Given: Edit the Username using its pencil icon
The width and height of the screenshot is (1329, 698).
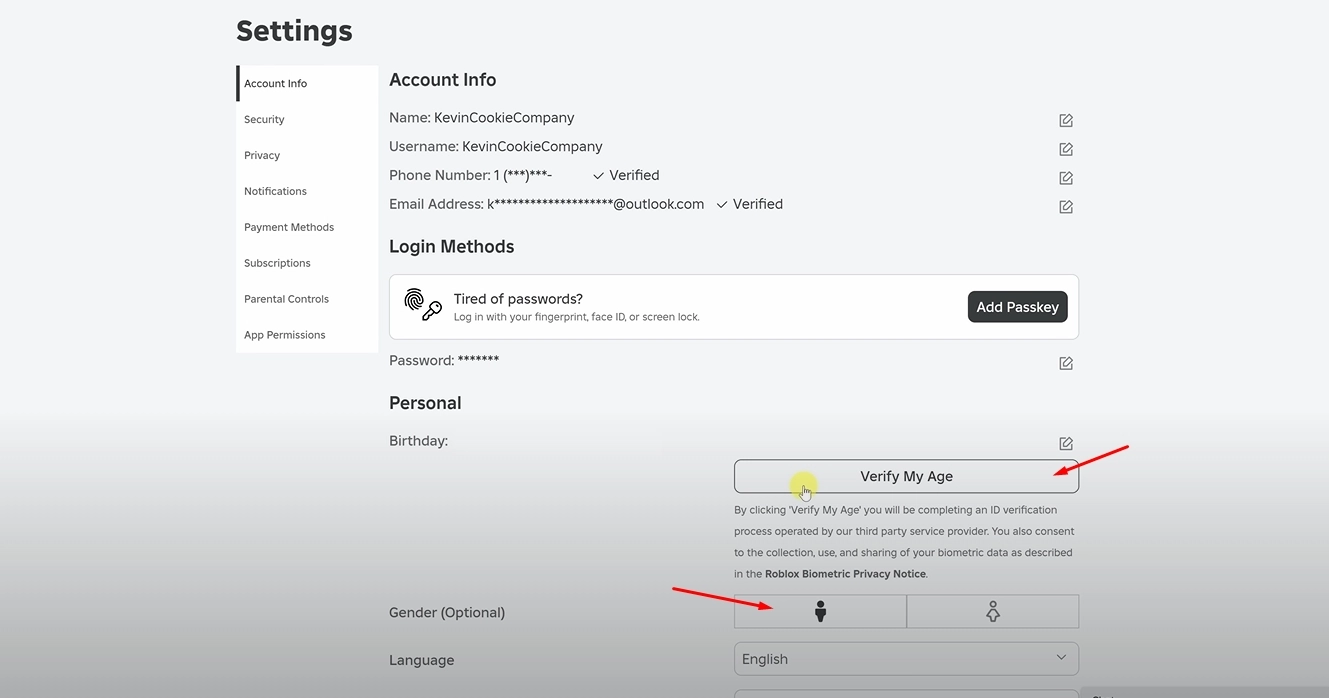Looking at the screenshot, I should pyautogui.click(x=1065, y=148).
